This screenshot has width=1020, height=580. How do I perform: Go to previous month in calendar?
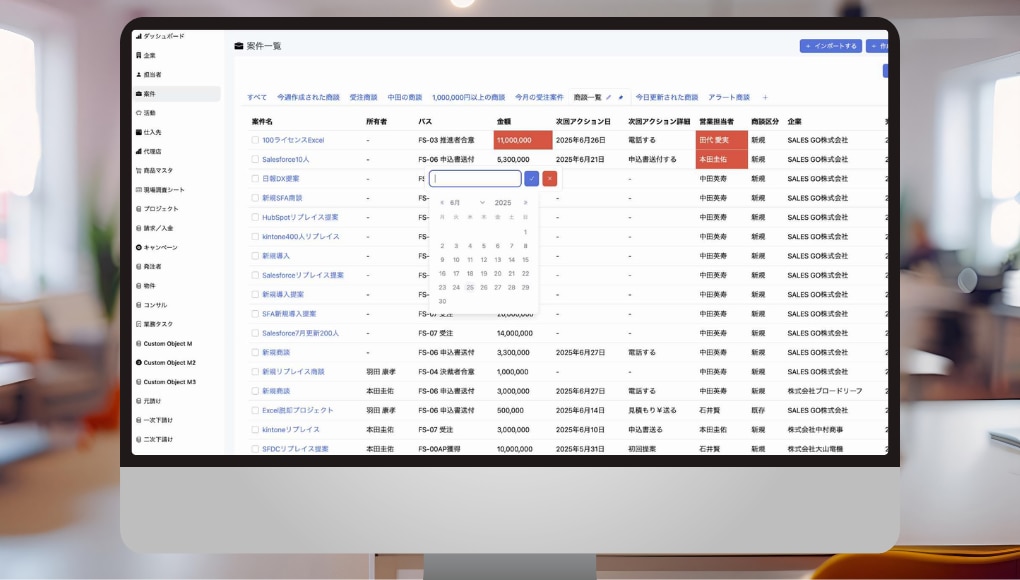click(442, 202)
